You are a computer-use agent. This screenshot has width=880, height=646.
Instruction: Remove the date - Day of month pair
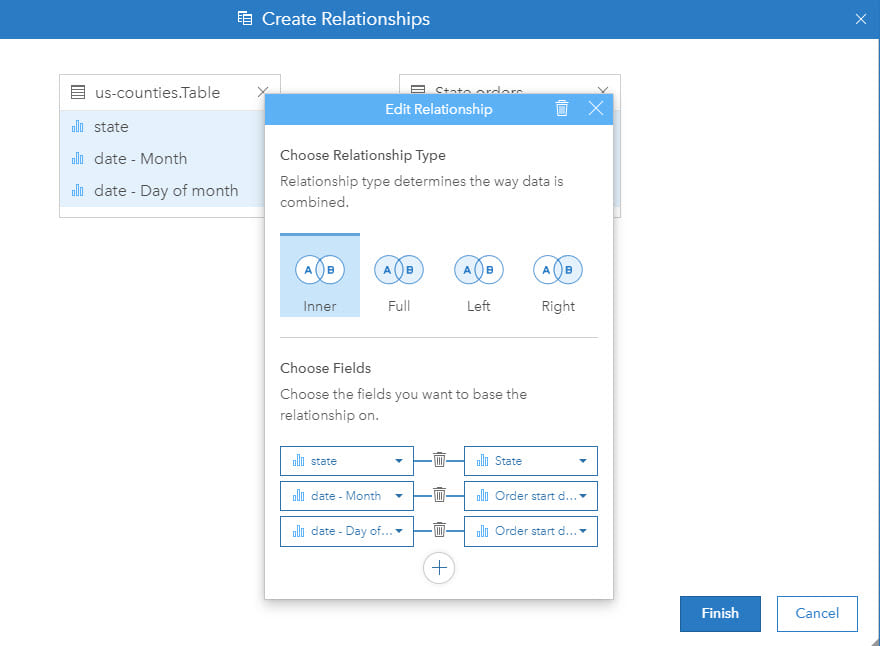[x=439, y=531]
